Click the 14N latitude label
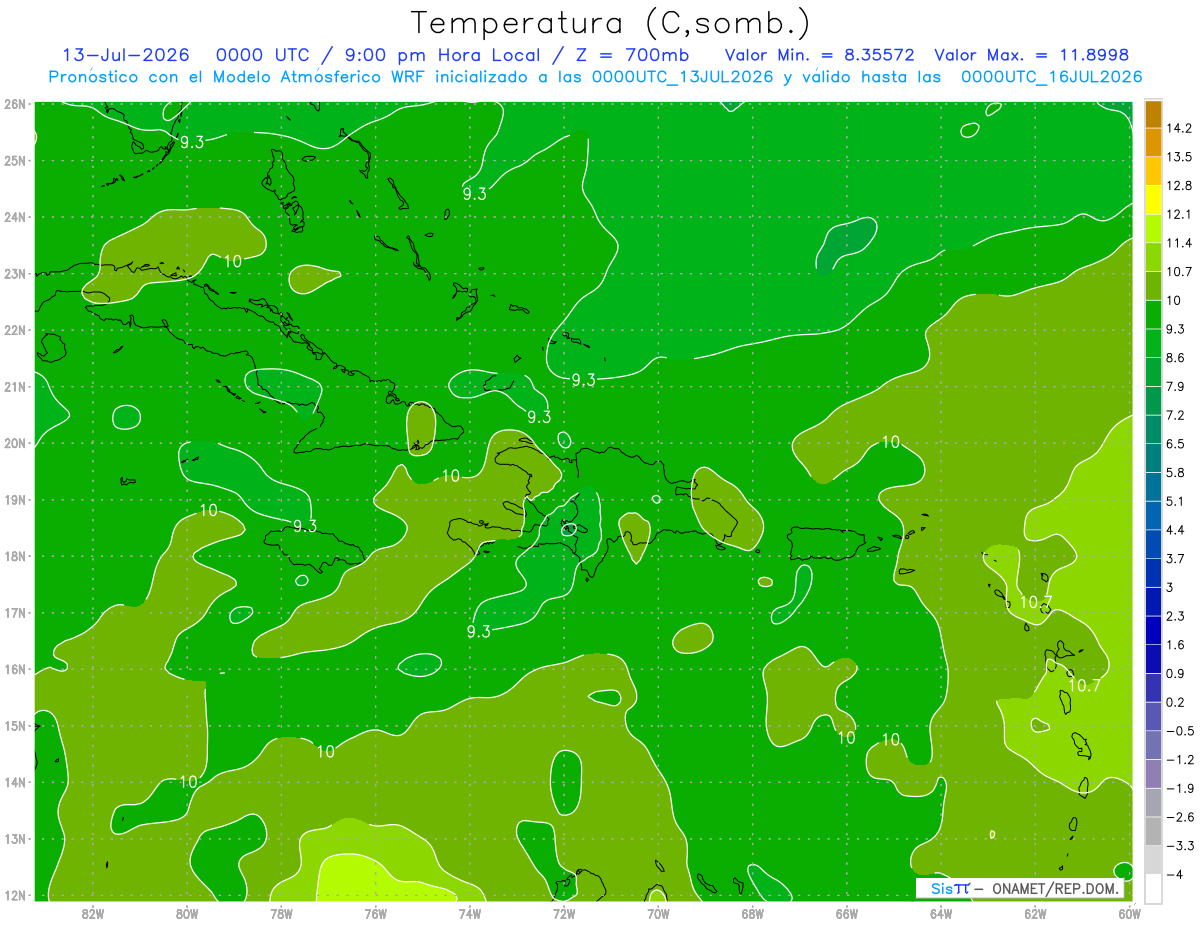 click(x=15, y=782)
